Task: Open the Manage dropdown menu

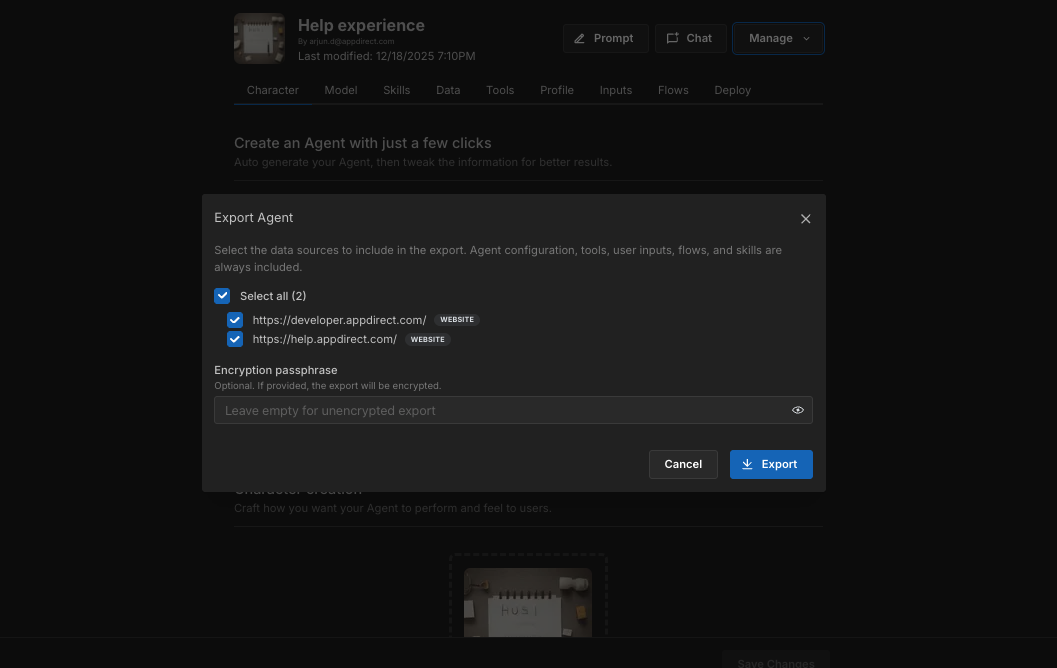Action: click(778, 38)
